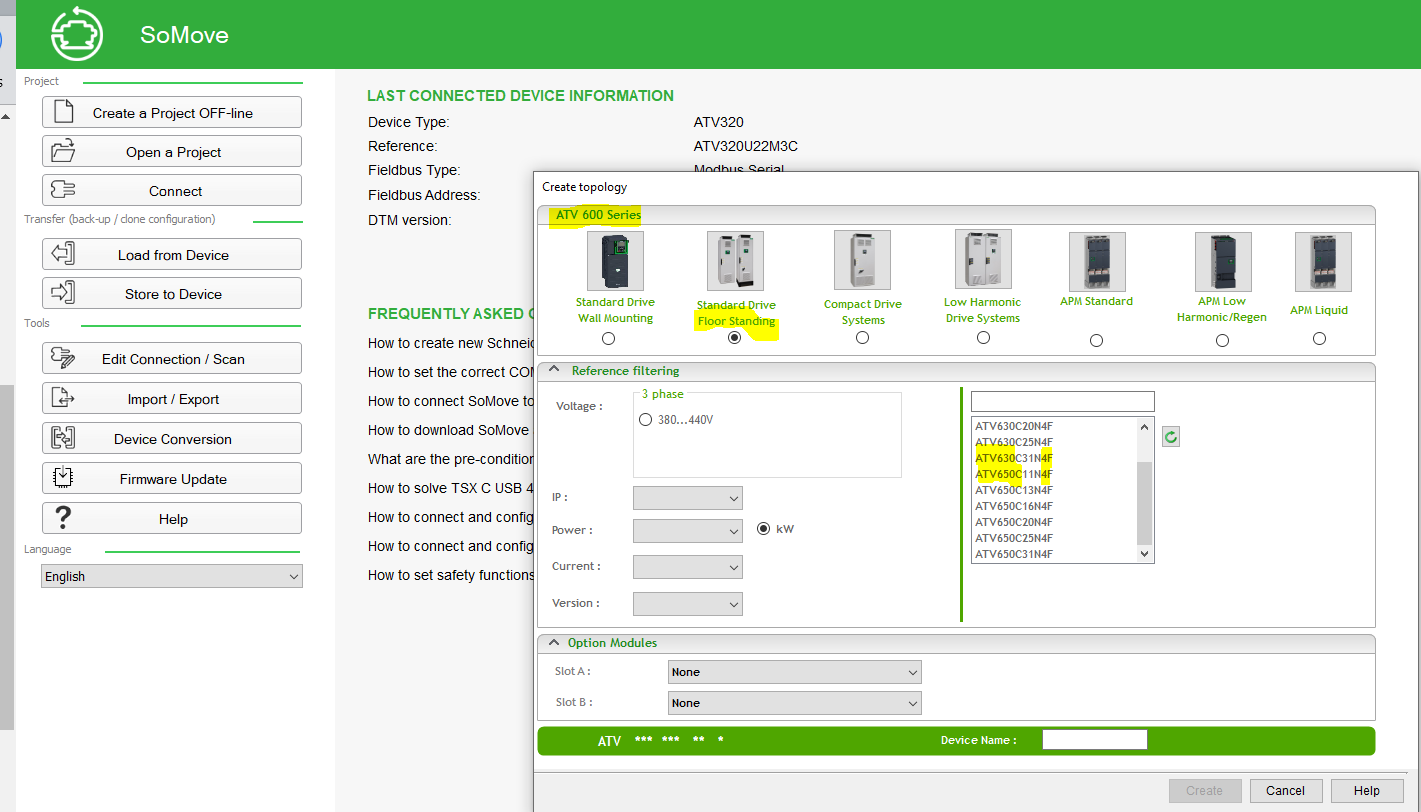1421x812 pixels.
Task: Select the 380...440V voltage radio button
Action: [645, 420]
